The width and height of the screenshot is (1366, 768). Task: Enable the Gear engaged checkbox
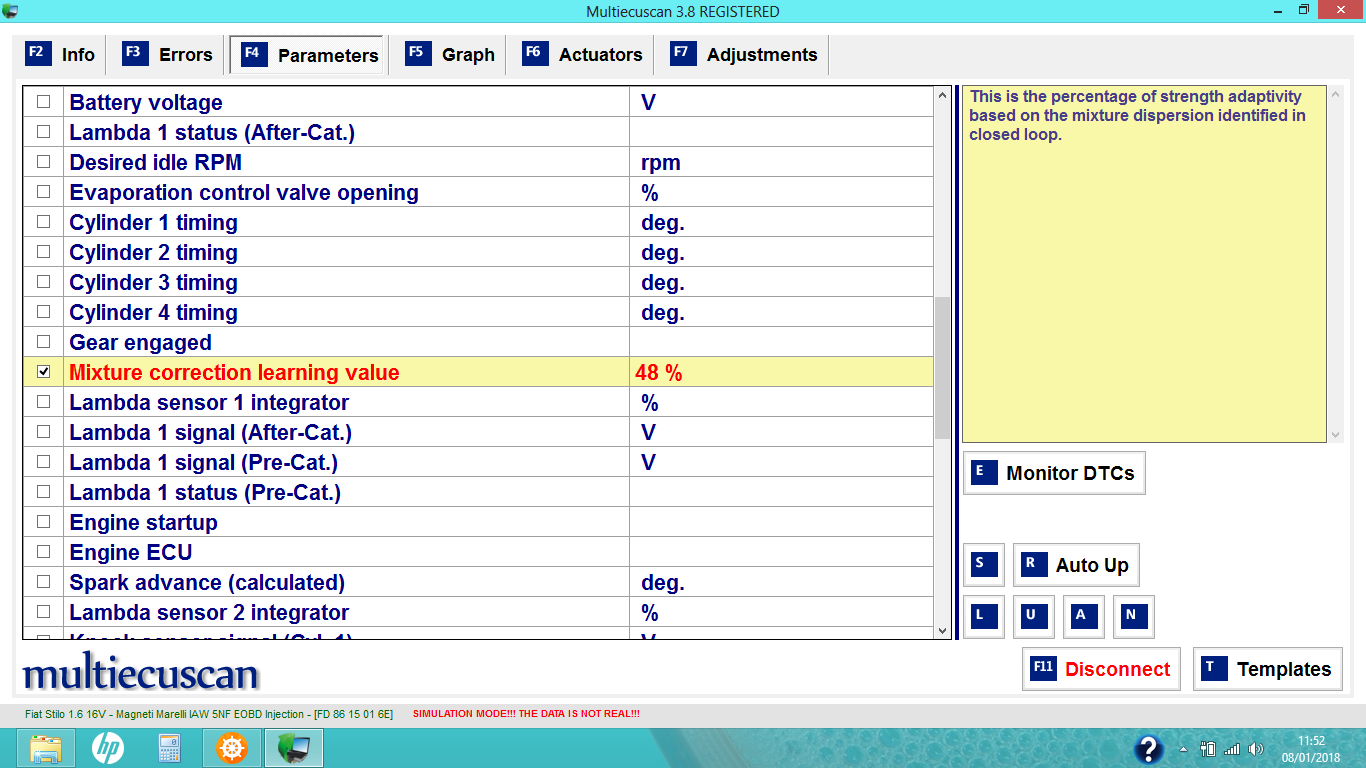[x=43, y=342]
